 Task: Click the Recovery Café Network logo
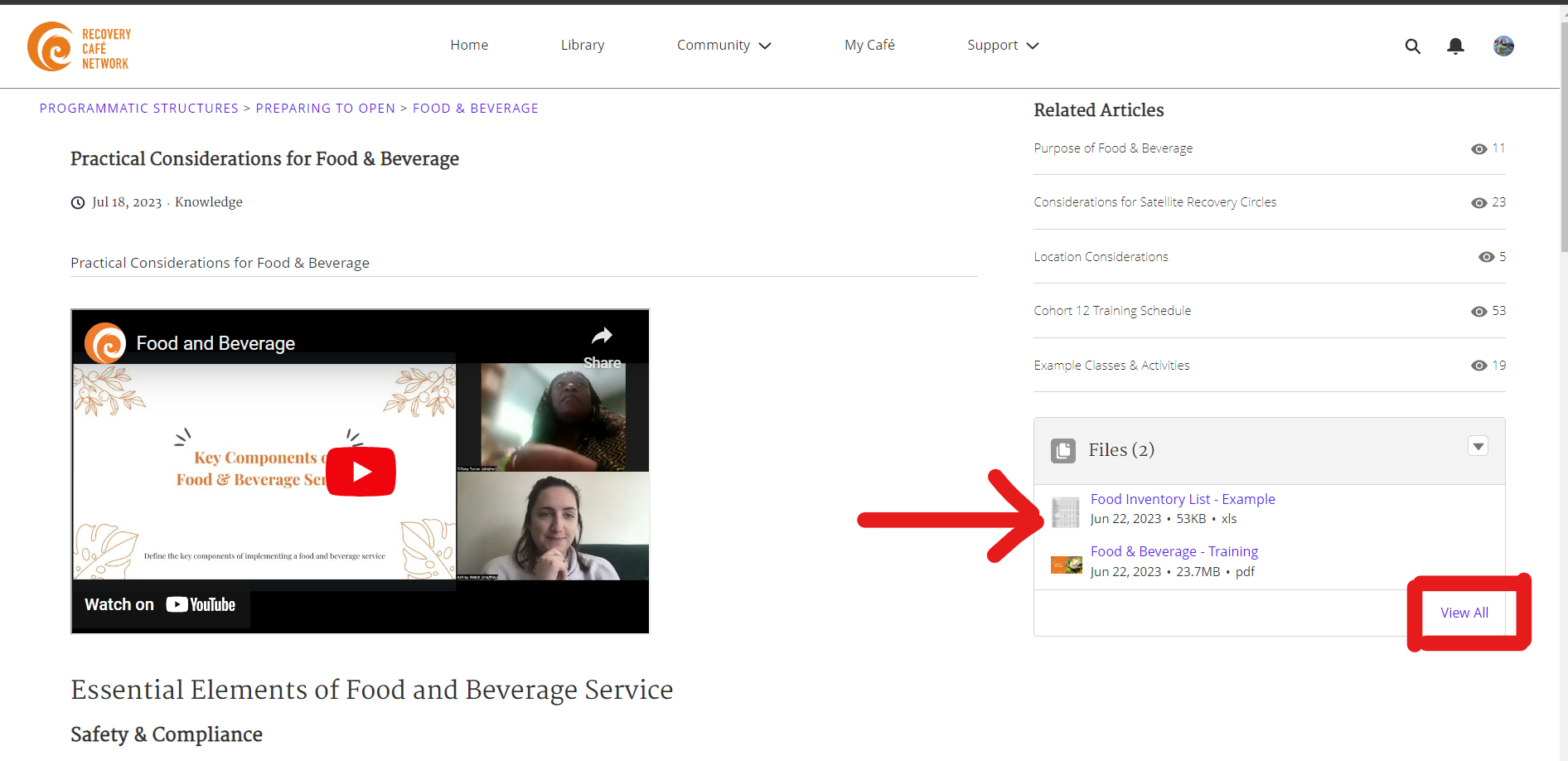tap(79, 46)
